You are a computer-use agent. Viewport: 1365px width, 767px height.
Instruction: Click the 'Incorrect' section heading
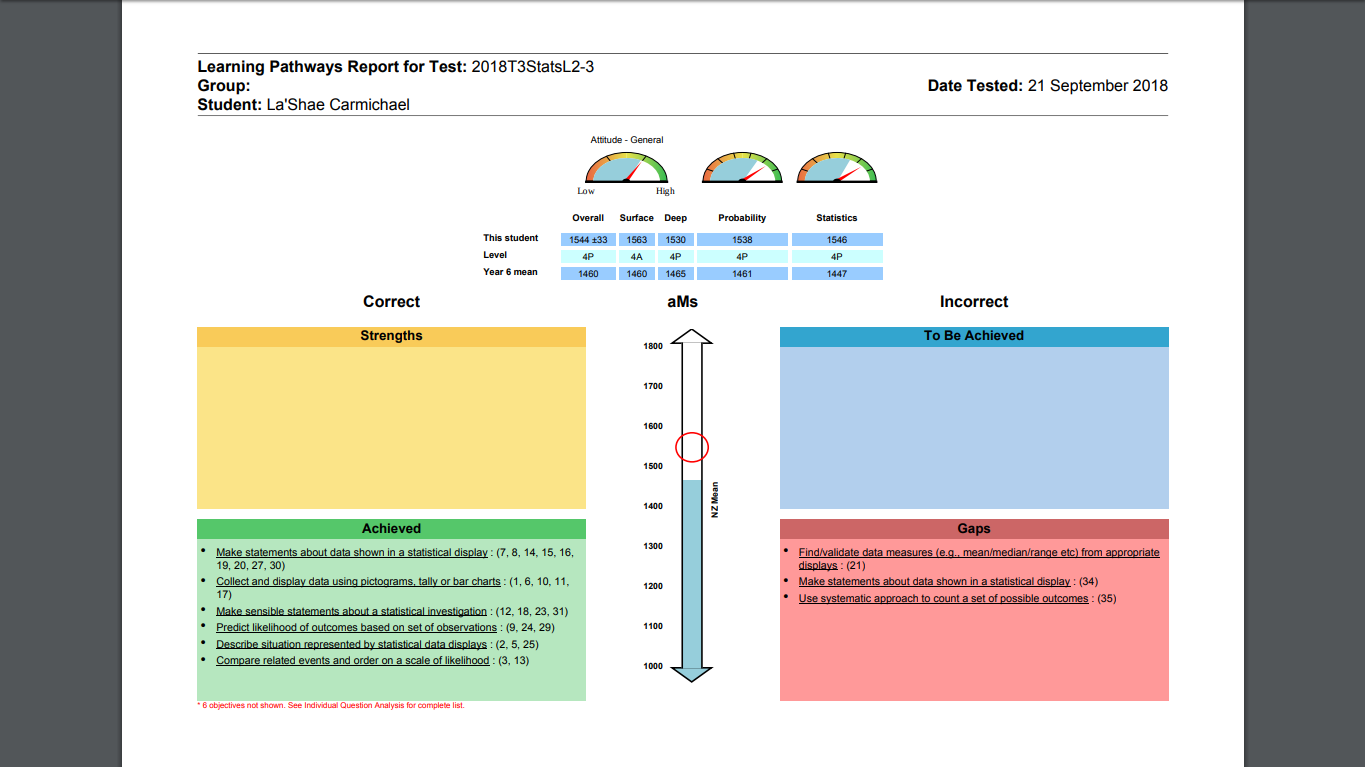pos(974,302)
